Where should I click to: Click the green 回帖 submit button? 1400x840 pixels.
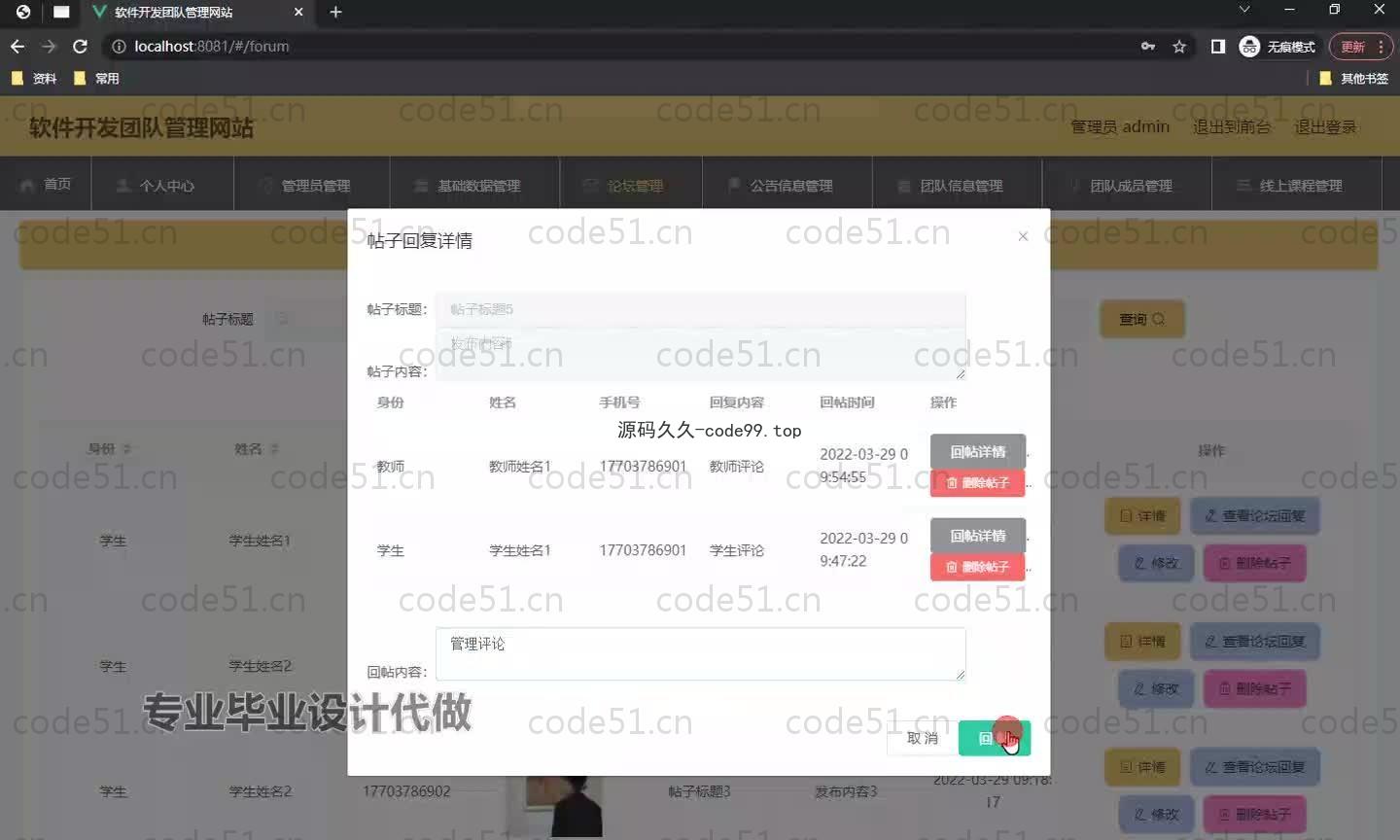pyautogui.click(x=994, y=738)
